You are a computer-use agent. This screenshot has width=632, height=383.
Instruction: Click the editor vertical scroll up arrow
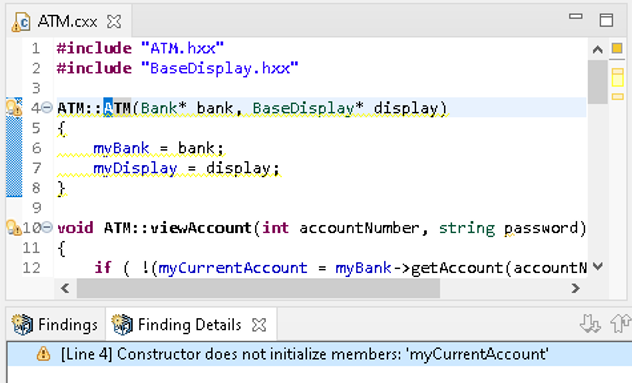[598, 50]
